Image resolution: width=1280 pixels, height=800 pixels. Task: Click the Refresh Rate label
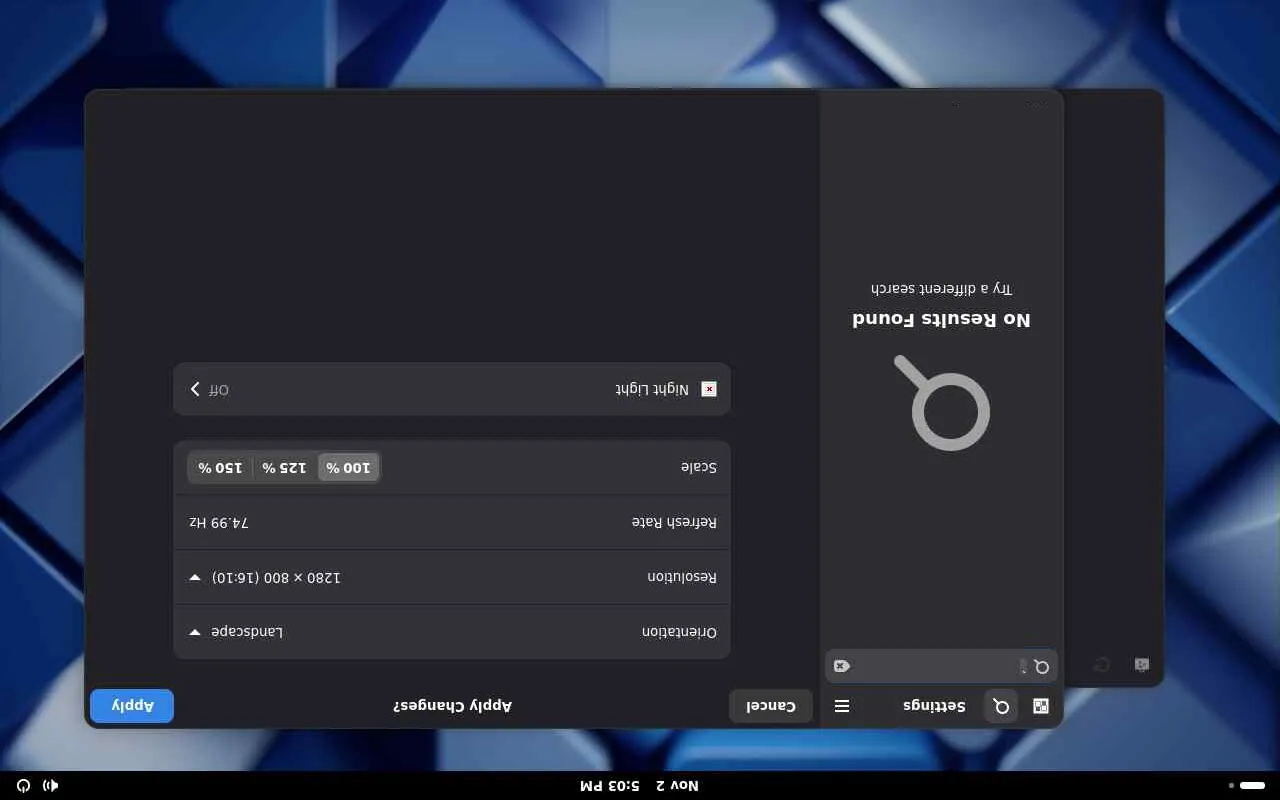(x=674, y=522)
